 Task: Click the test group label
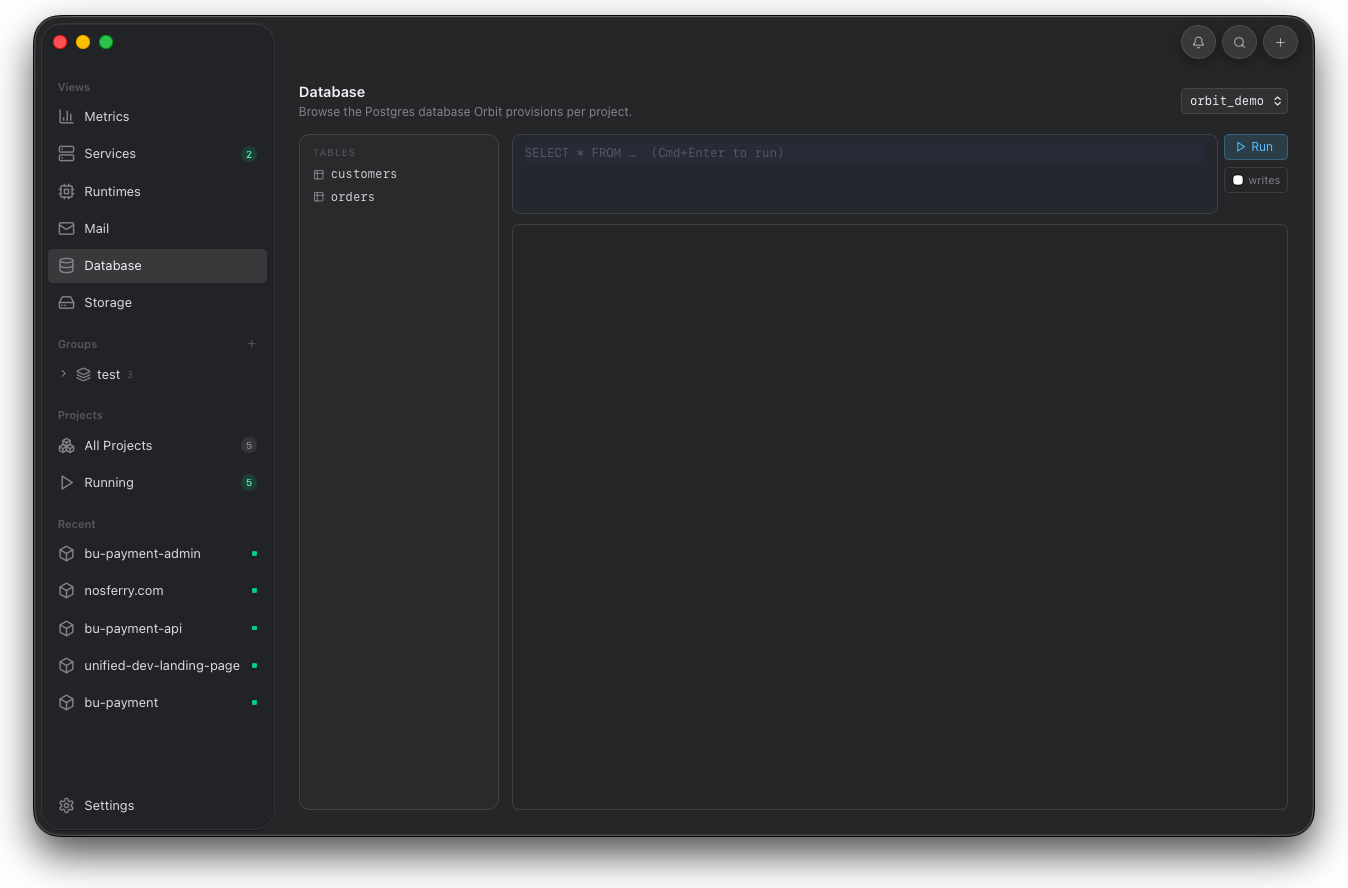point(108,374)
